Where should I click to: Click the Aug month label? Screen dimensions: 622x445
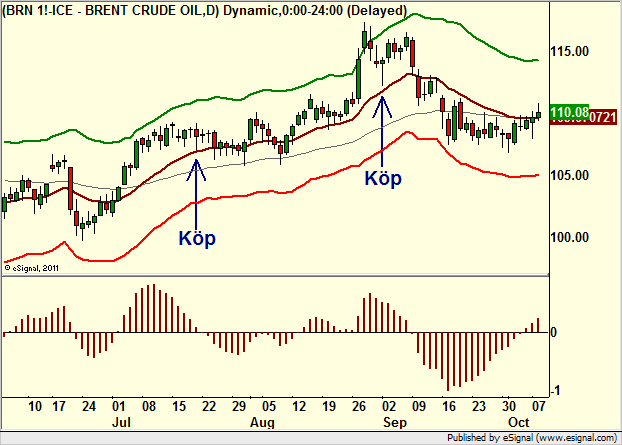(262, 422)
